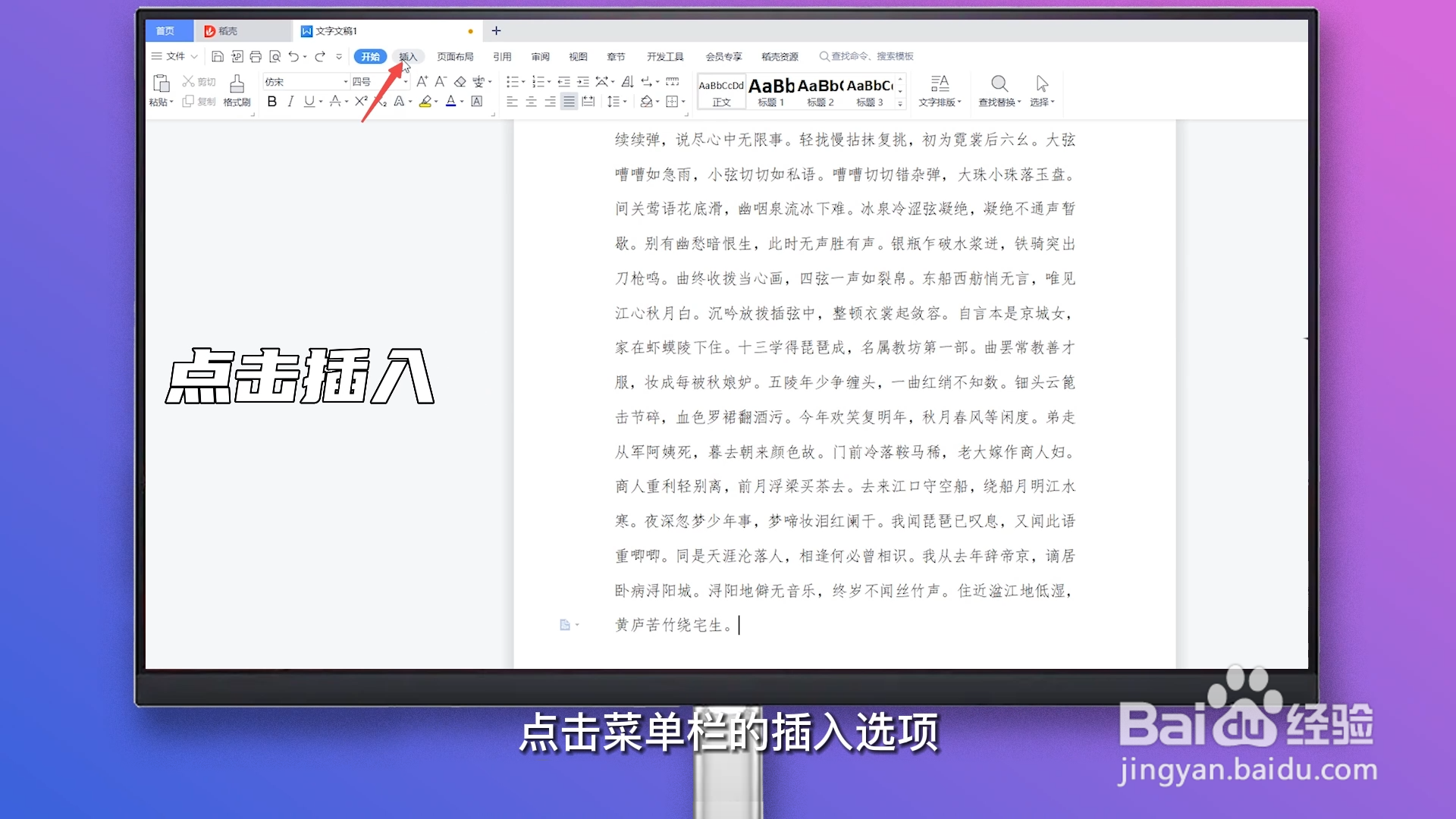1456x819 pixels.
Task: Toggle Superscript (X²) formatting
Action: pyautogui.click(x=361, y=102)
